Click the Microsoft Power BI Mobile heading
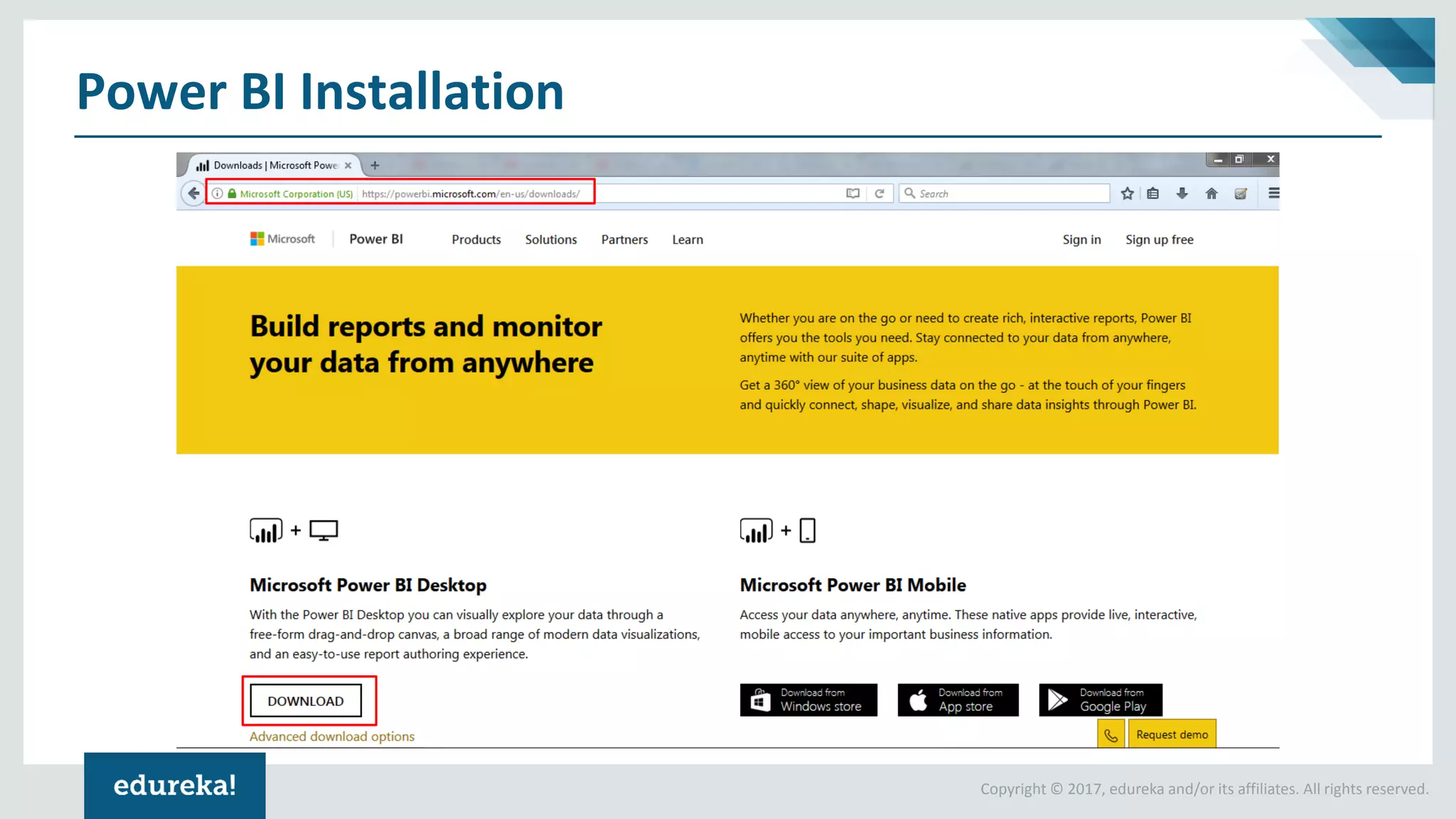The image size is (1456, 819). pos(853,585)
